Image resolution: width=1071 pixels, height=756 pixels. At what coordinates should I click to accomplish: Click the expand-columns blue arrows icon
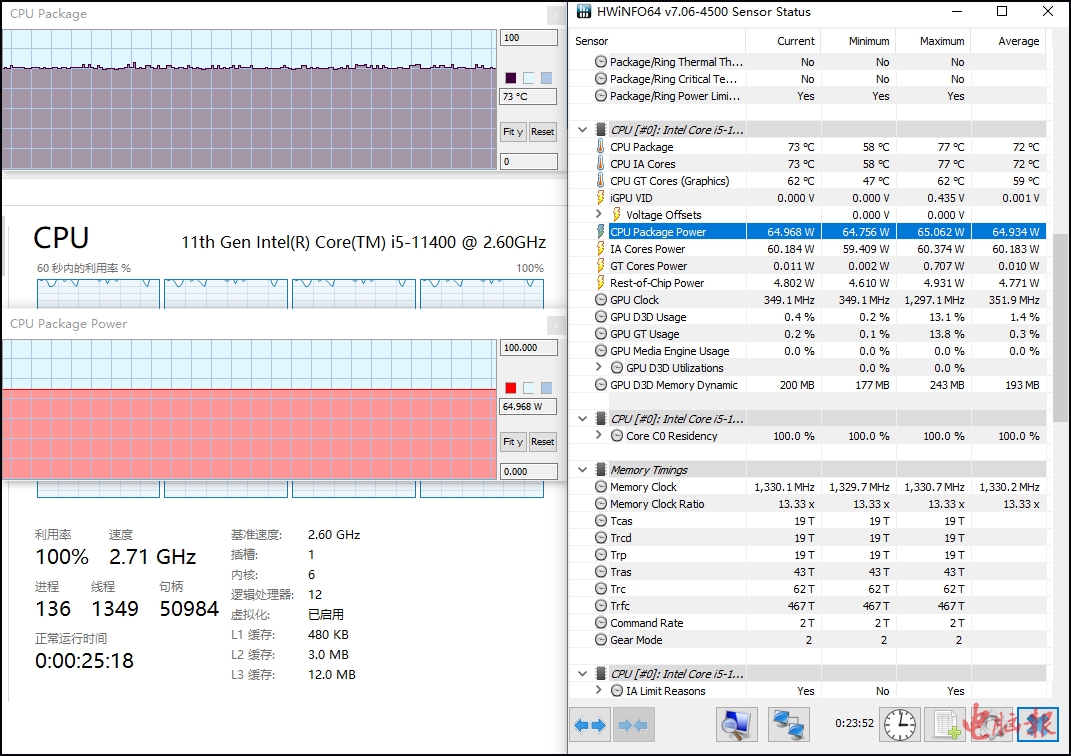(x=590, y=724)
